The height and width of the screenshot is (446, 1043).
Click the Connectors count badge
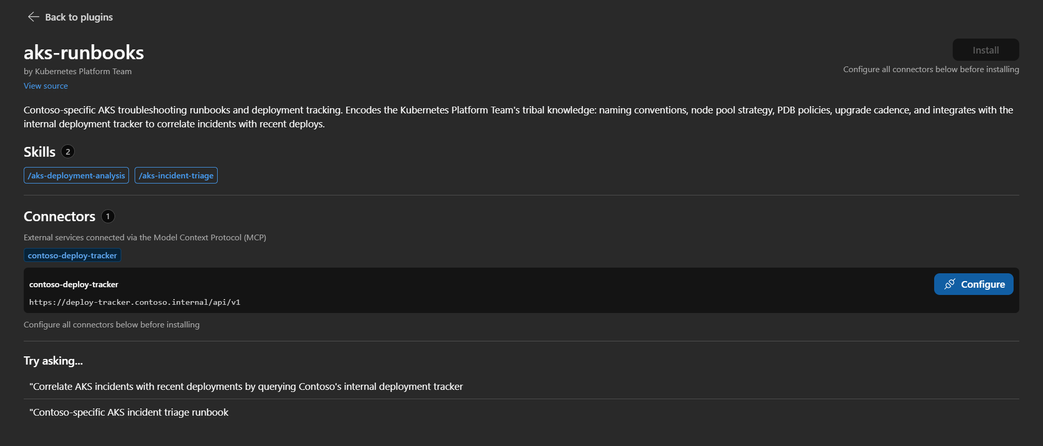108,216
